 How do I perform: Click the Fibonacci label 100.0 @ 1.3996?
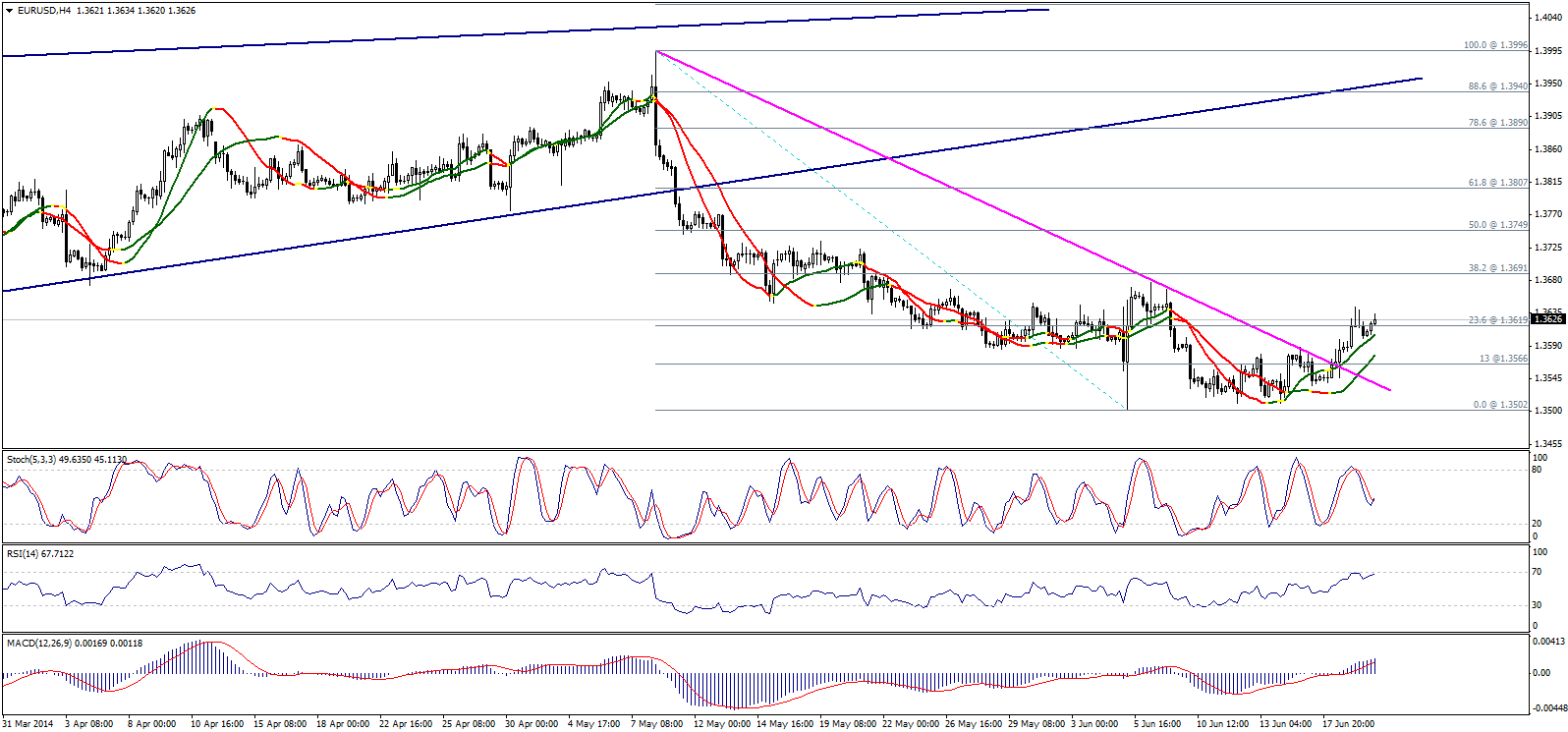[1495, 45]
